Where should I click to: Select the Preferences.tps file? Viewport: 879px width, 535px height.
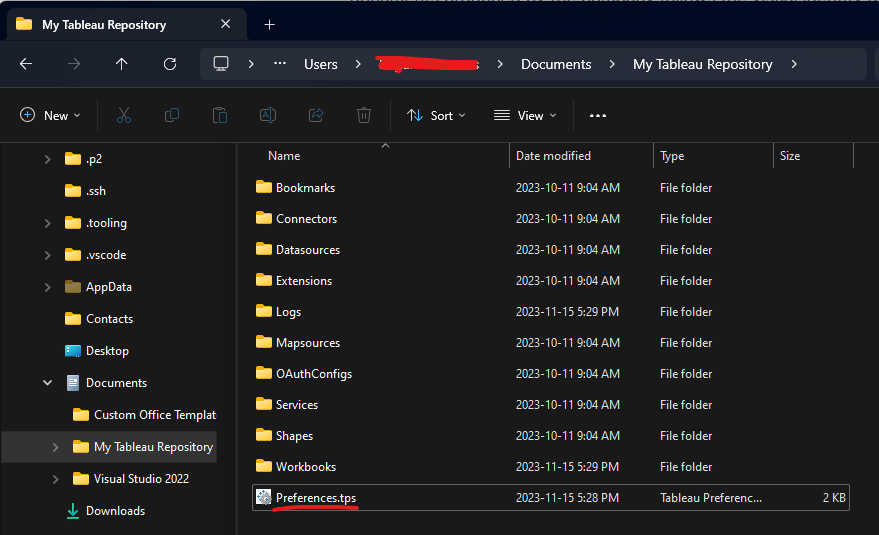coord(315,497)
